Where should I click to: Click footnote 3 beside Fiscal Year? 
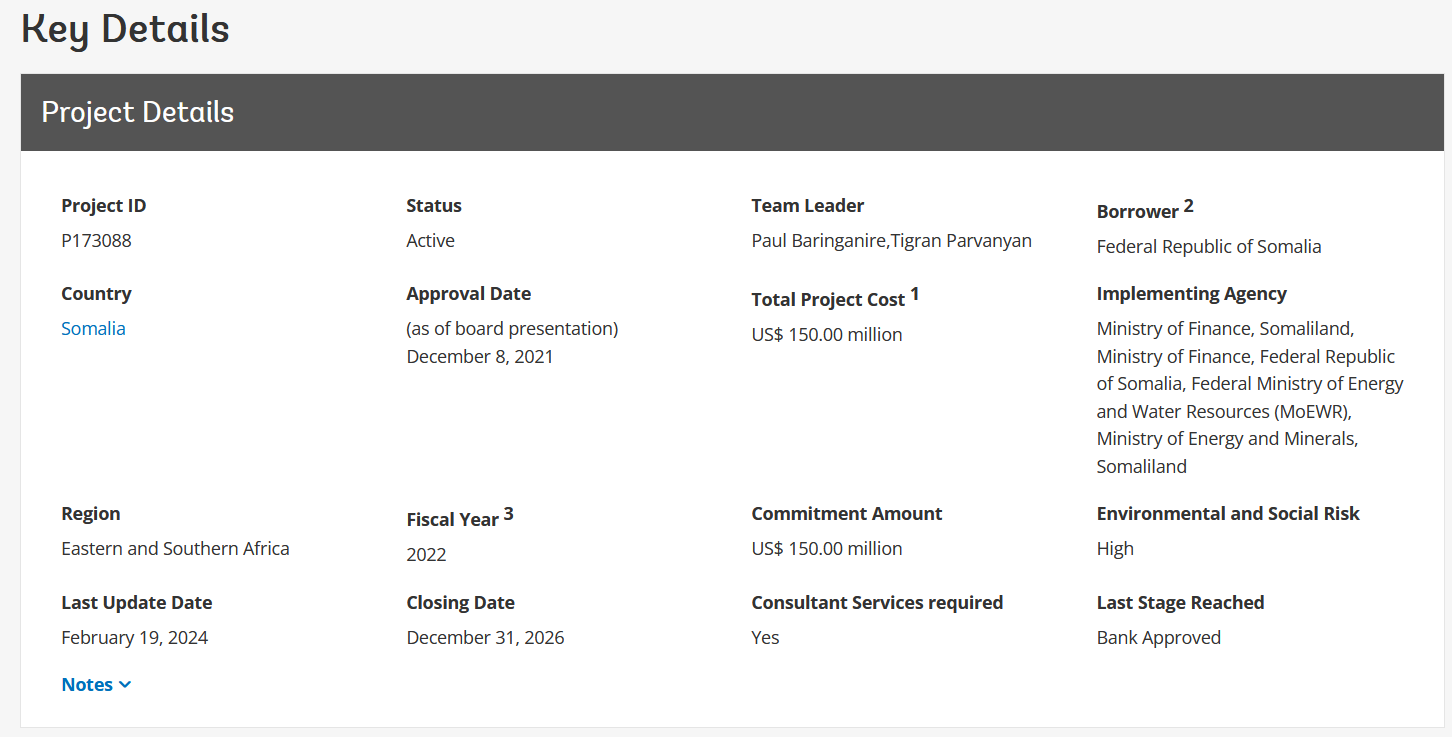tap(508, 514)
